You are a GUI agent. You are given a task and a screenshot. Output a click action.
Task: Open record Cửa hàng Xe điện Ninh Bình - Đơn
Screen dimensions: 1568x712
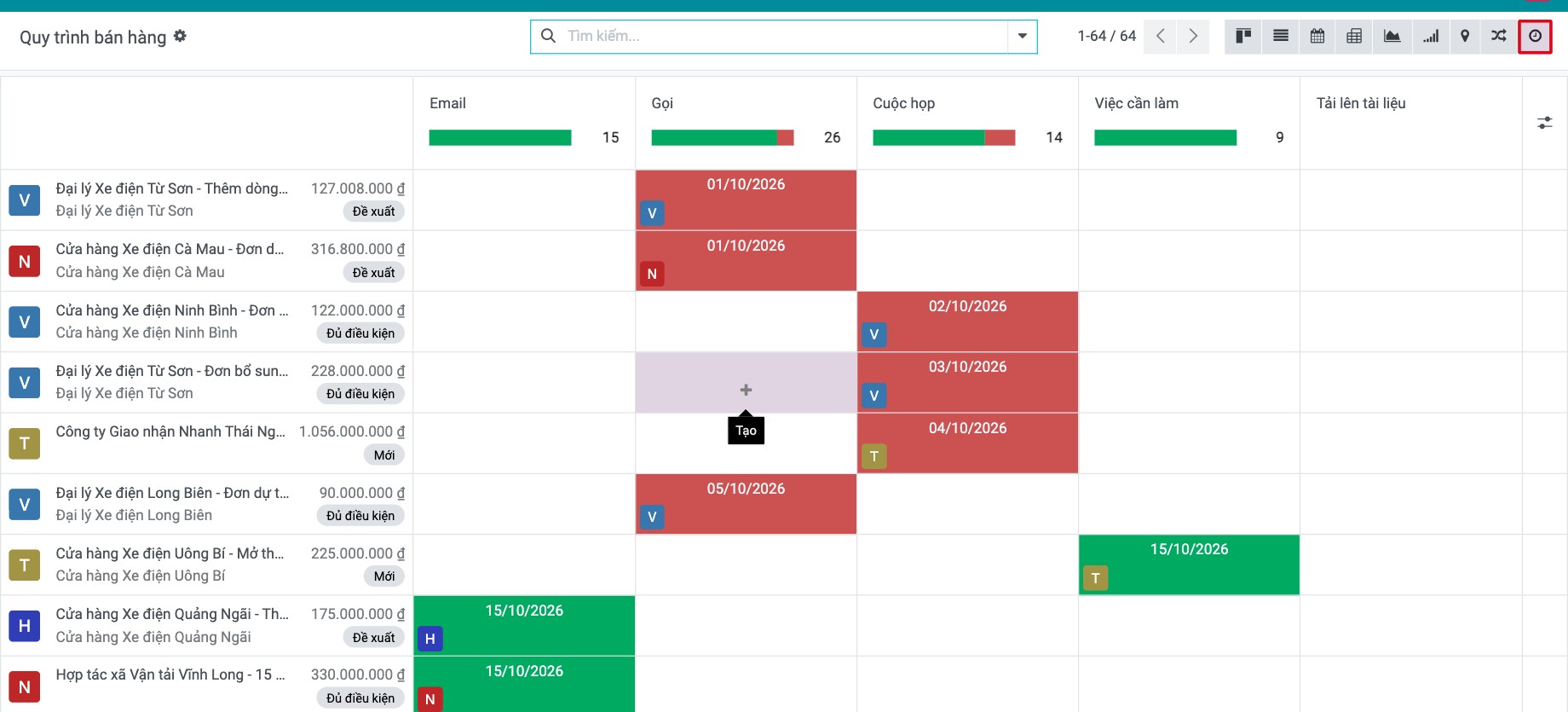(172, 310)
